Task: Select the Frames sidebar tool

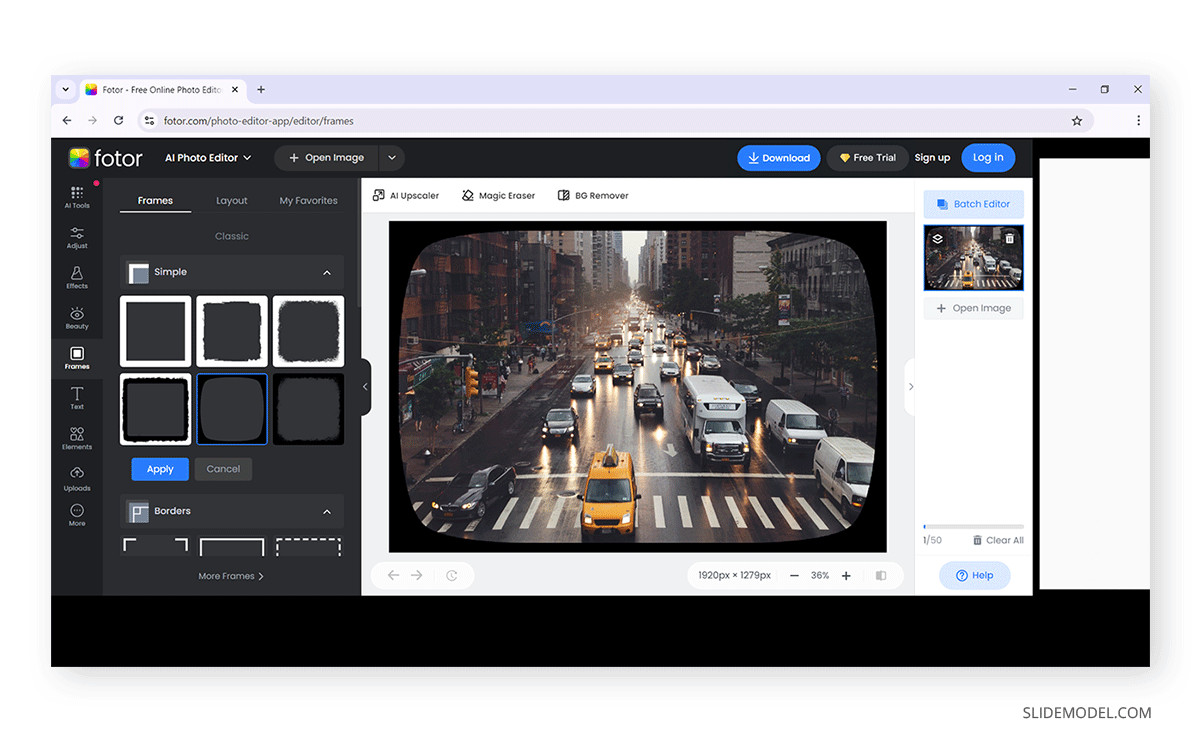Action: tap(77, 358)
